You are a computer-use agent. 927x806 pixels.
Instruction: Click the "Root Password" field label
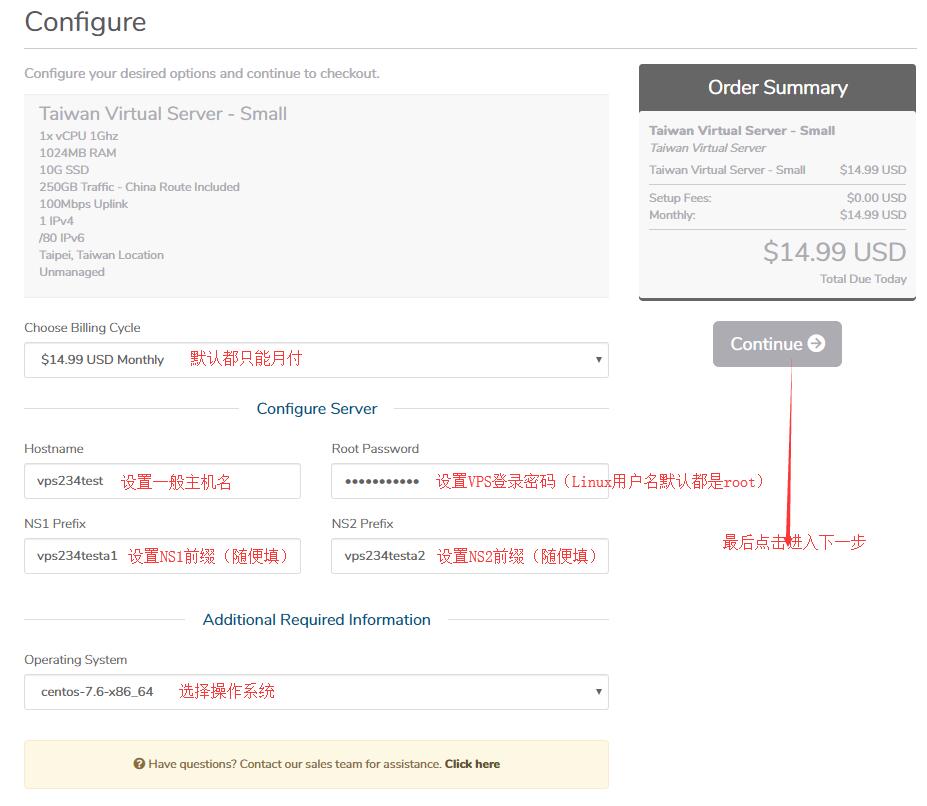(x=375, y=449)
